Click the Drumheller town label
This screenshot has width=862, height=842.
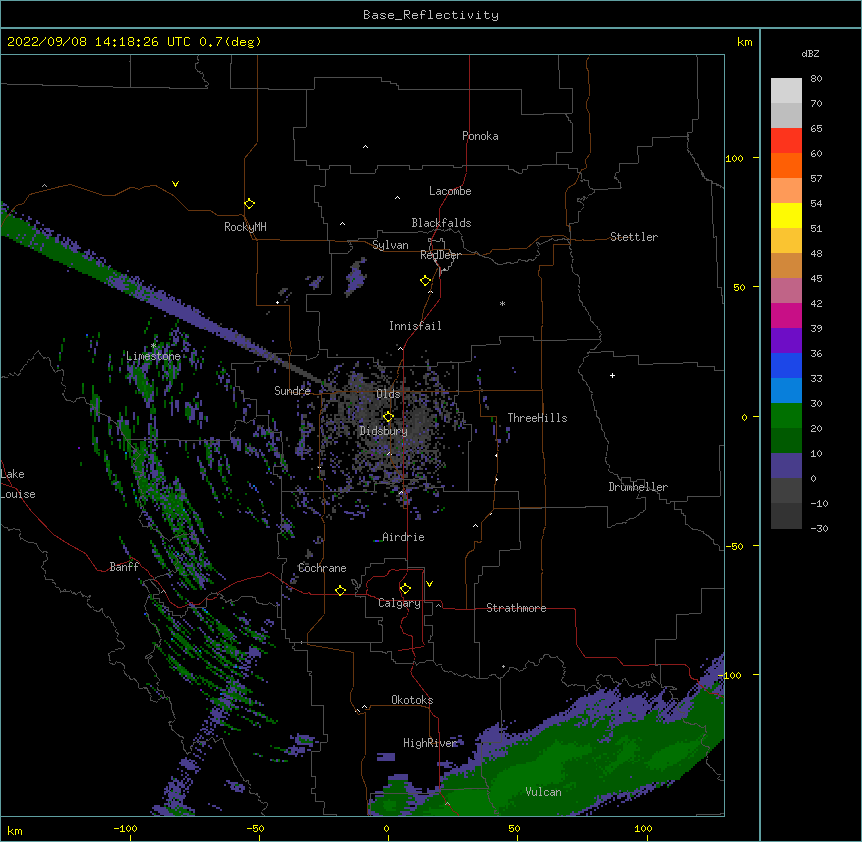coord(638,487)
